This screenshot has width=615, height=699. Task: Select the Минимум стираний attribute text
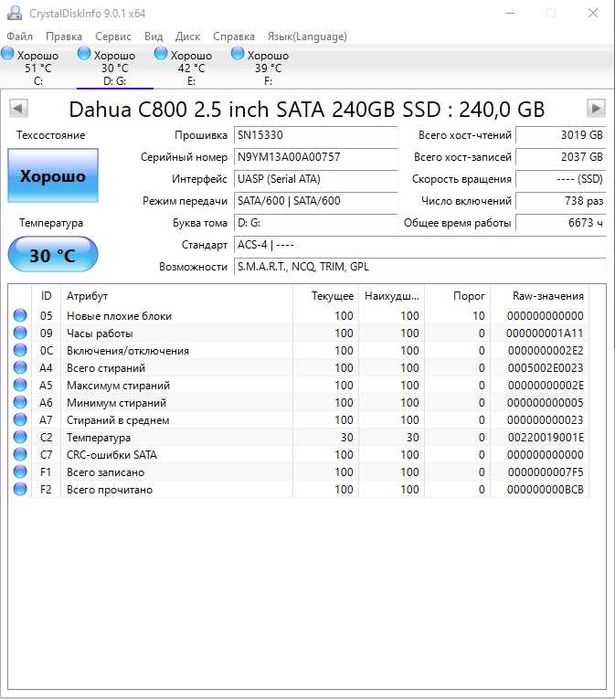coord(116,403)
